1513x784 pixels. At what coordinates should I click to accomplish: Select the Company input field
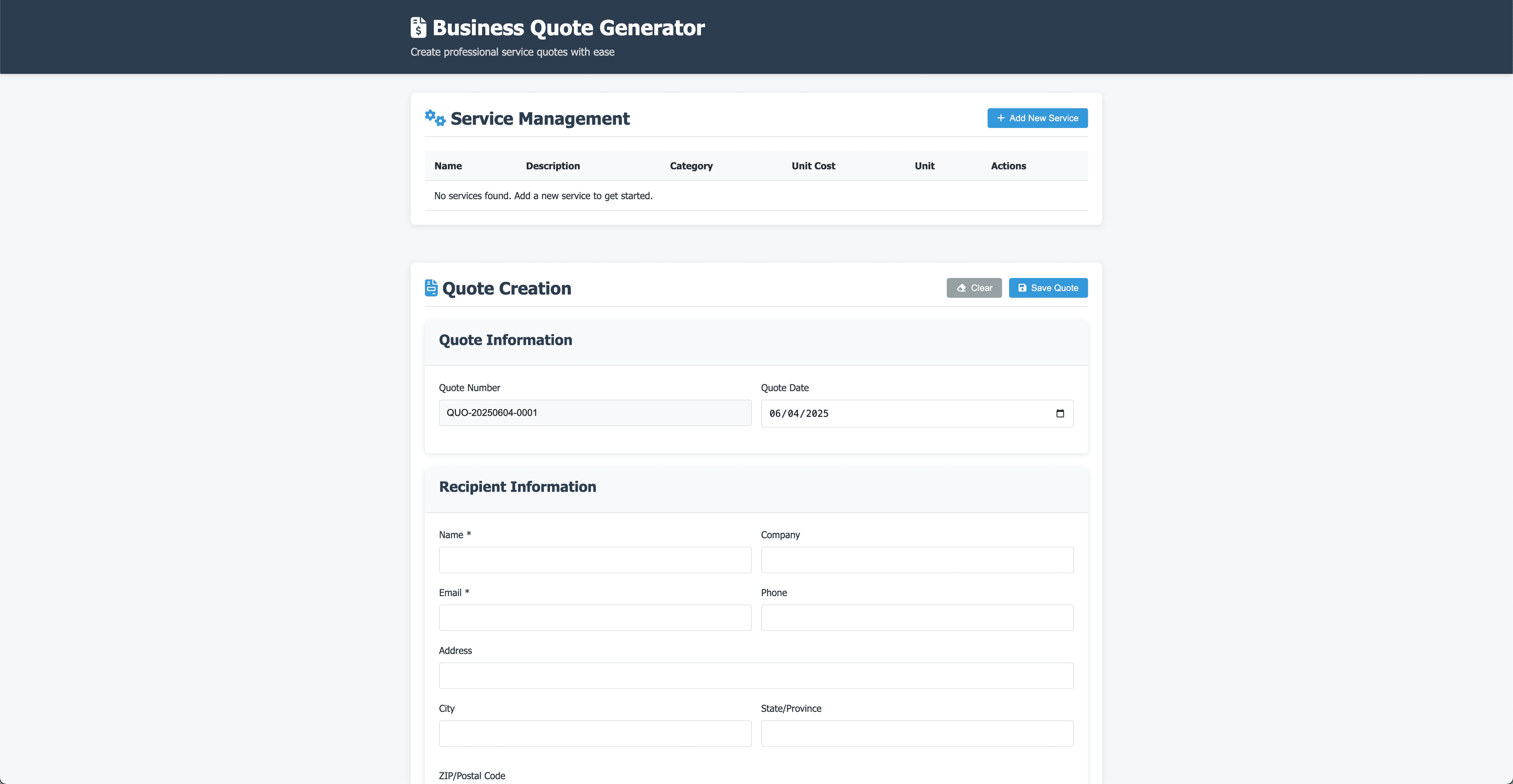tap(917, 560)
